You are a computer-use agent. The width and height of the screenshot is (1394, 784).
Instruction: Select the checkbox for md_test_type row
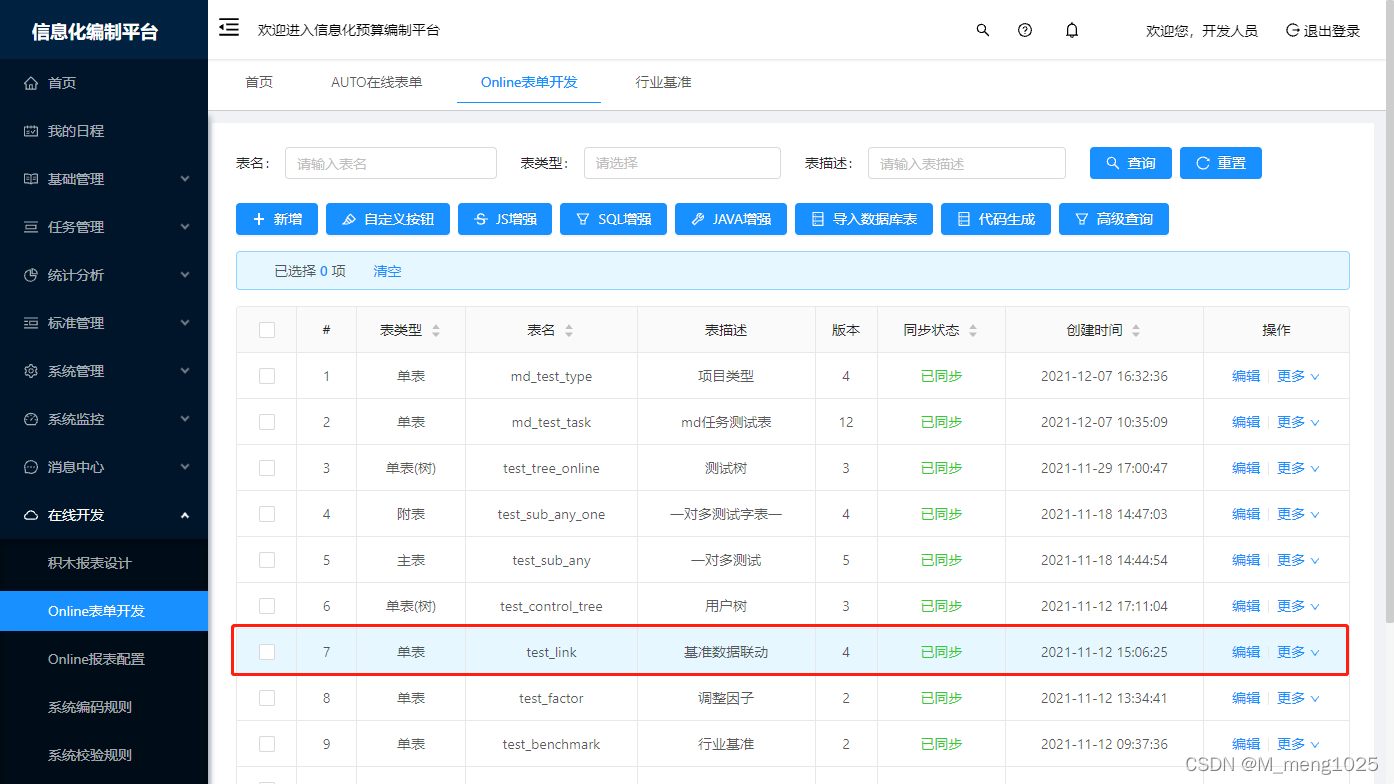tap(265, 375)
